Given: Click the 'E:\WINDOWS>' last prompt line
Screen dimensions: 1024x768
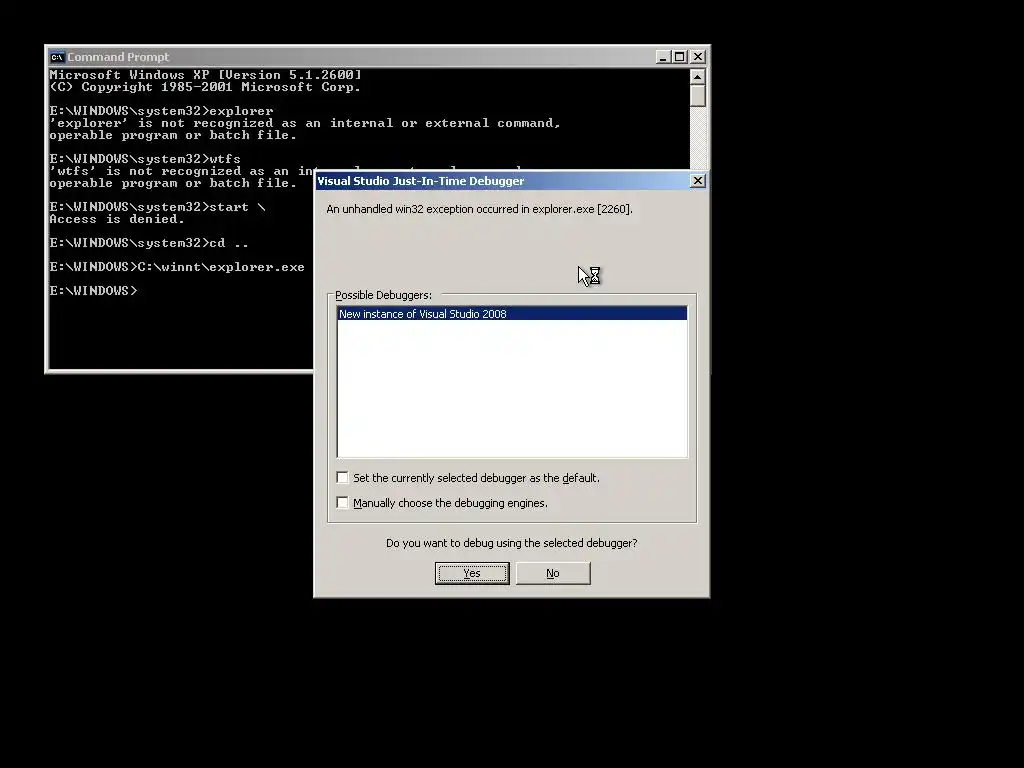Looking at the screenshot, I should 93,291.
